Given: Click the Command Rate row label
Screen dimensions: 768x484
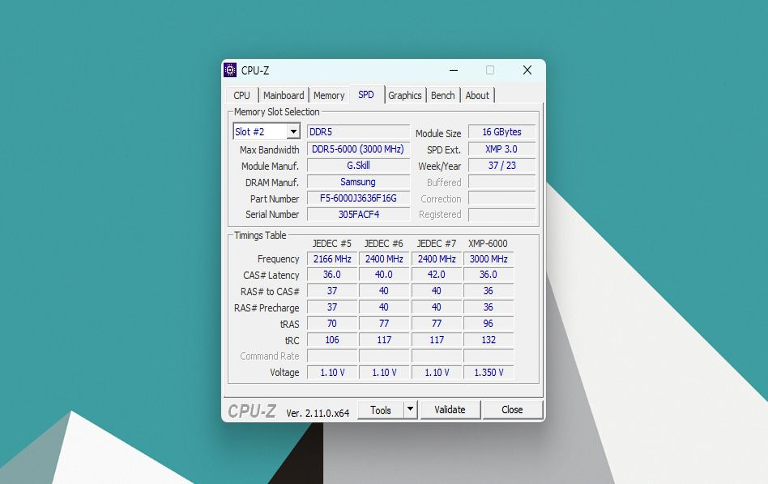Looking at the screenshot, I should [x=269, y=356].
